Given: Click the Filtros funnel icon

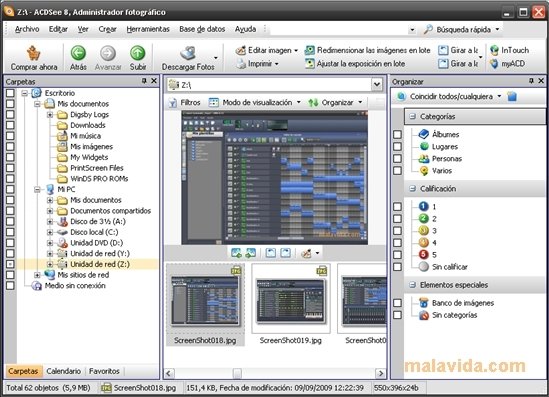Looking at the screenshot, I should [x=173, y=103].
